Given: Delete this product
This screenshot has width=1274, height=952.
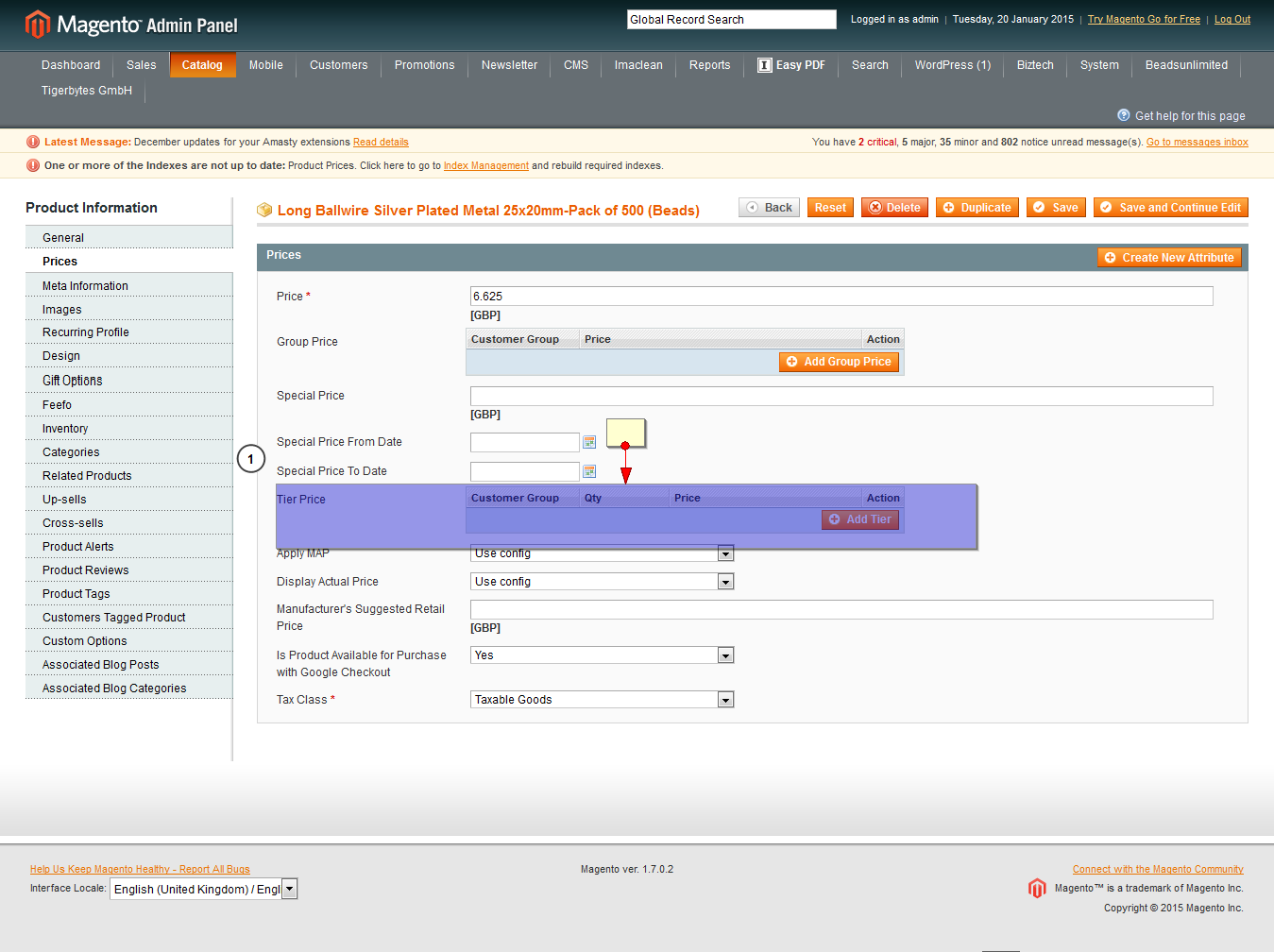Looking at the screenshot, I should coord(893,208).
